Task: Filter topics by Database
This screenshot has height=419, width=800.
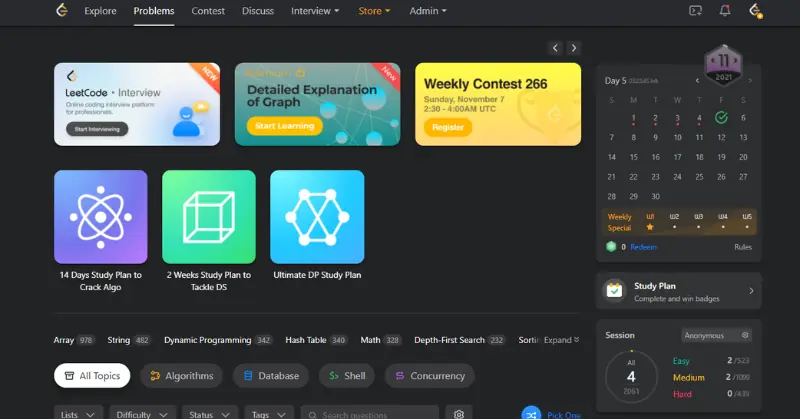Action: [270, 376]
